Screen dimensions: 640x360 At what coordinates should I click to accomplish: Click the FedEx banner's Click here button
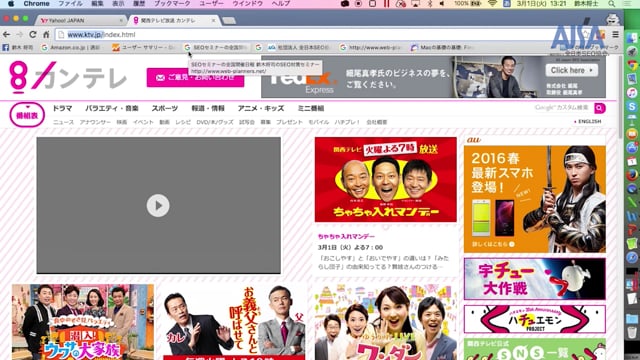(571, 70)
